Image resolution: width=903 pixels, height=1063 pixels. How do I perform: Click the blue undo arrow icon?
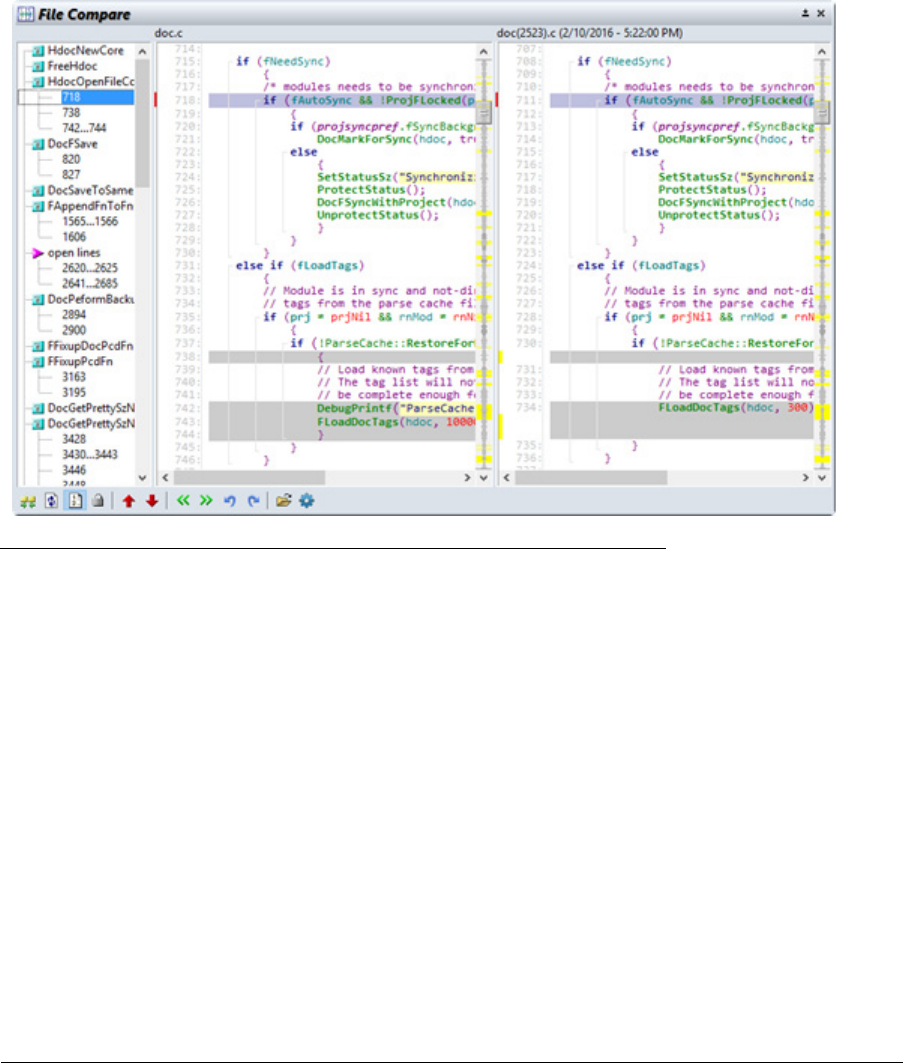coord(229,500)
